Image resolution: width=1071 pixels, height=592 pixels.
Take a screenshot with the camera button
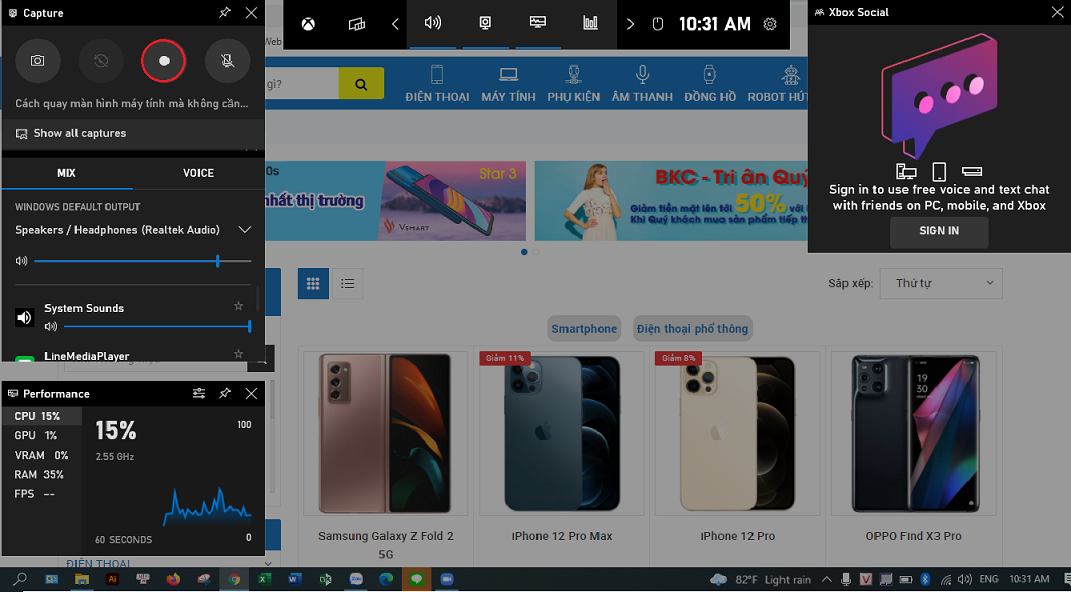[x=38, y=61]
